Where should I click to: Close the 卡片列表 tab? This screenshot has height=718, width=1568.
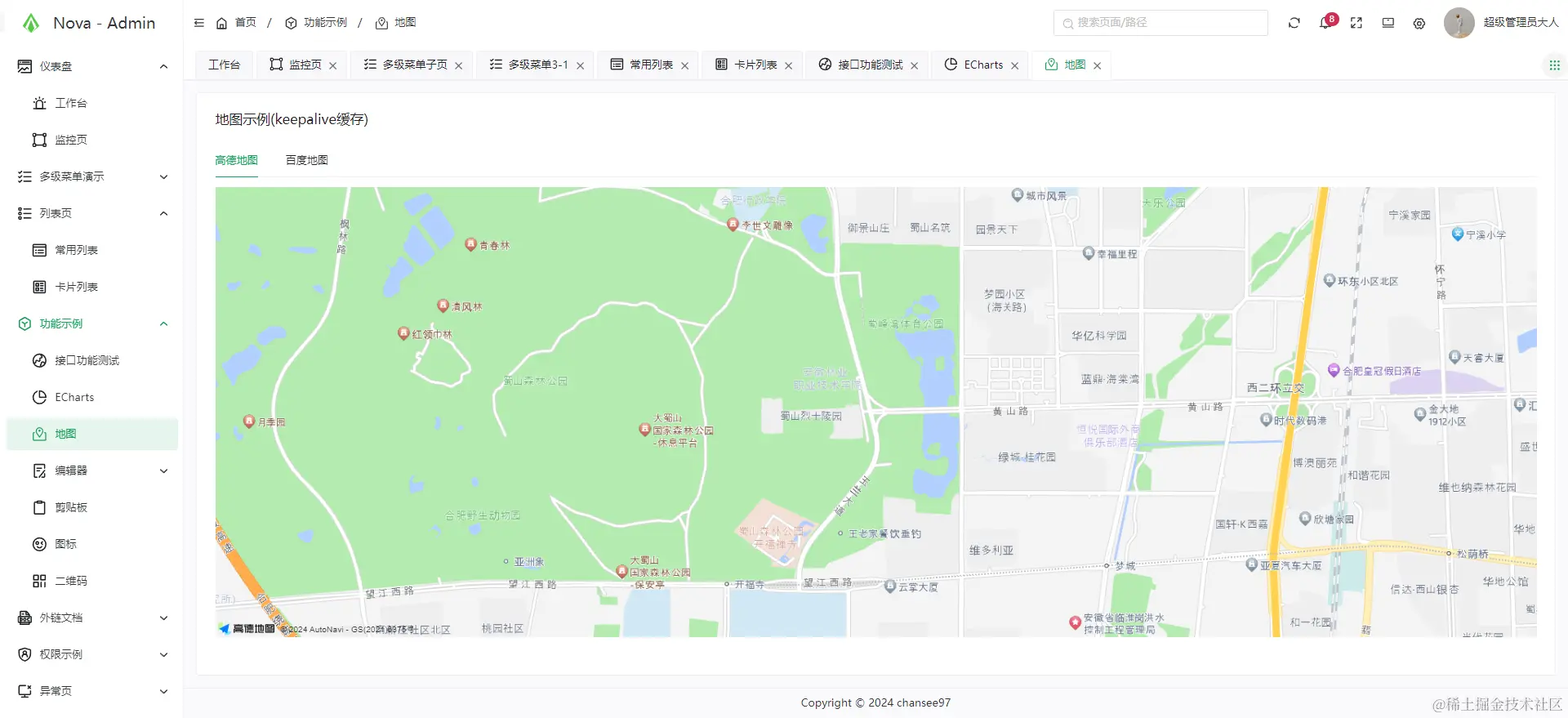789,65
